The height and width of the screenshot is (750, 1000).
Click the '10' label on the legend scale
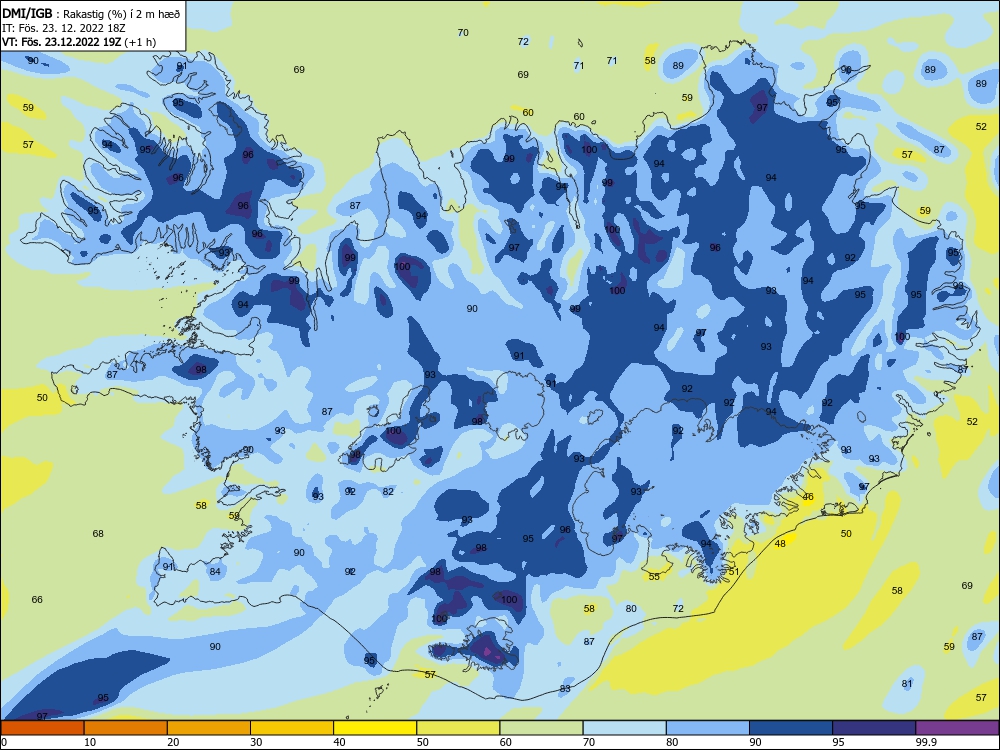click(90, 742)
